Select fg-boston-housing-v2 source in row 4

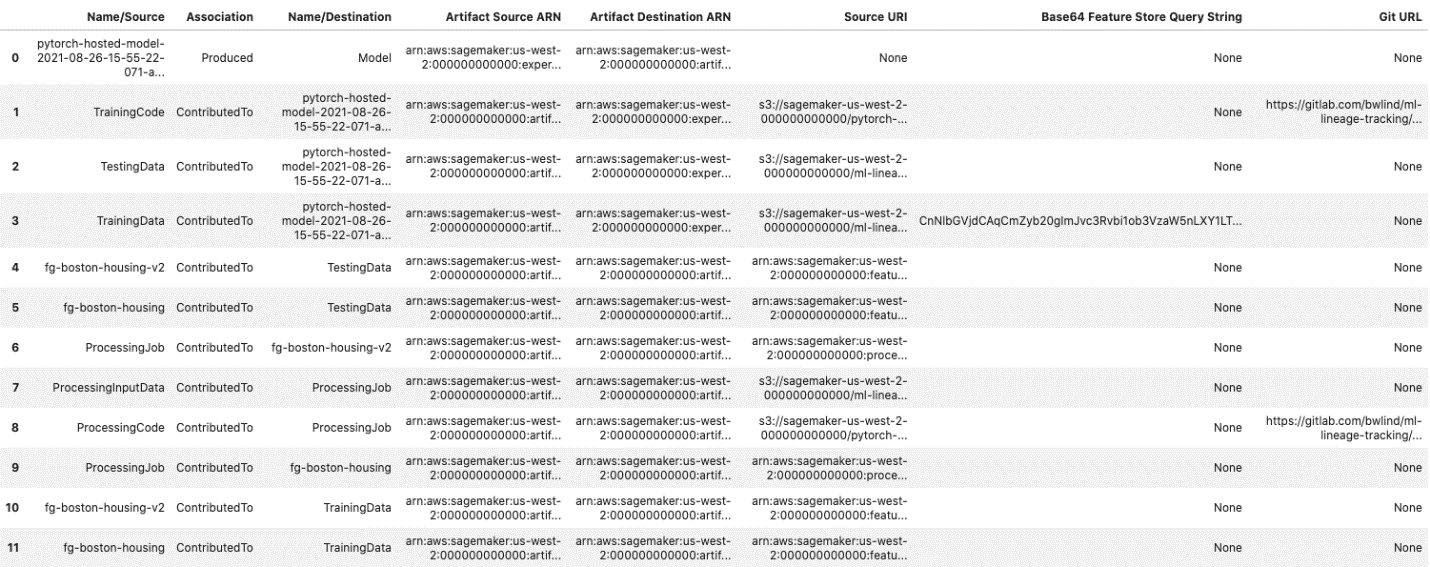[x=106, y=267]
